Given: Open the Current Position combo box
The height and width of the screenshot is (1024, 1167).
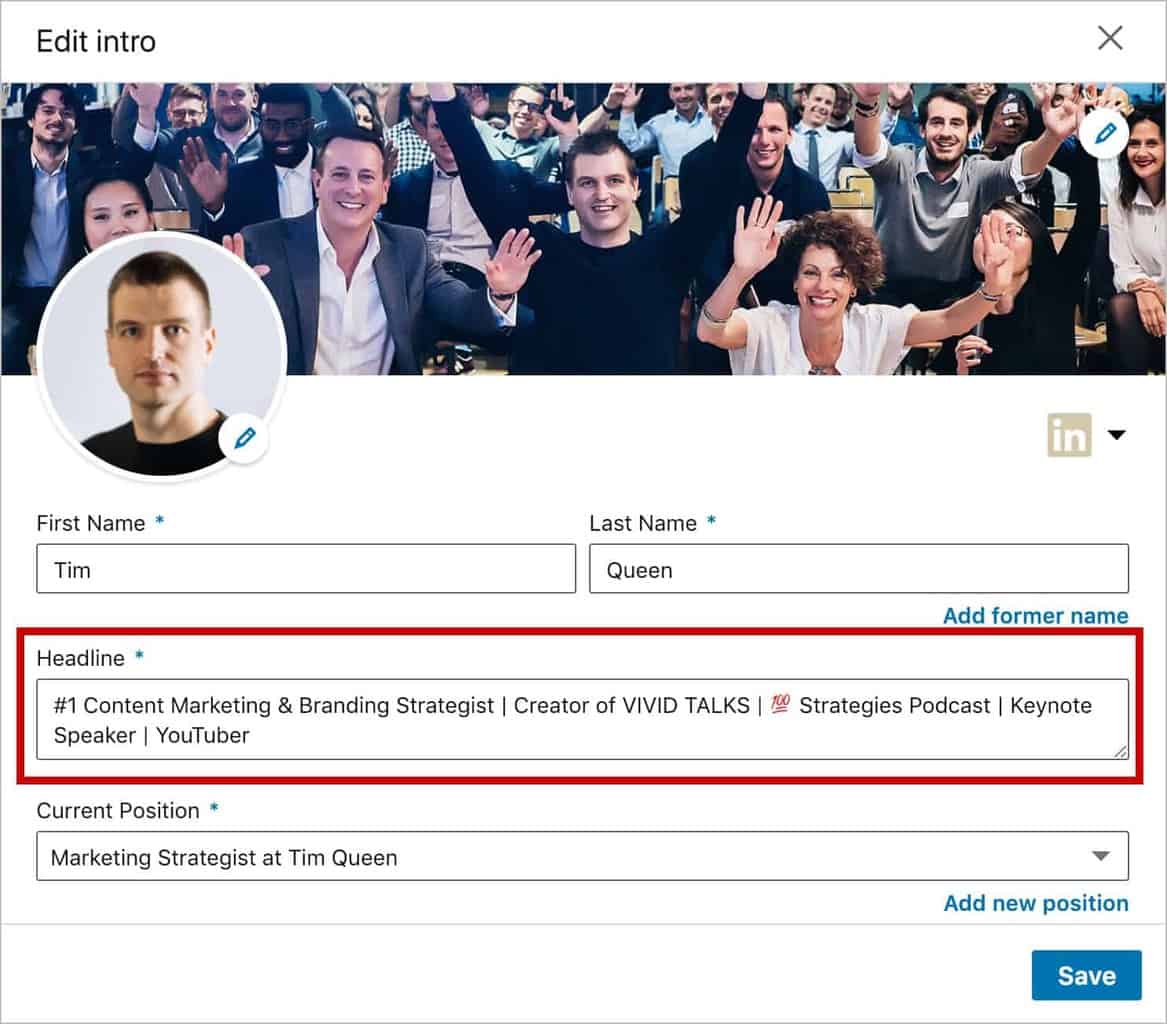Looking at the screenshot, I should (560, 857).
